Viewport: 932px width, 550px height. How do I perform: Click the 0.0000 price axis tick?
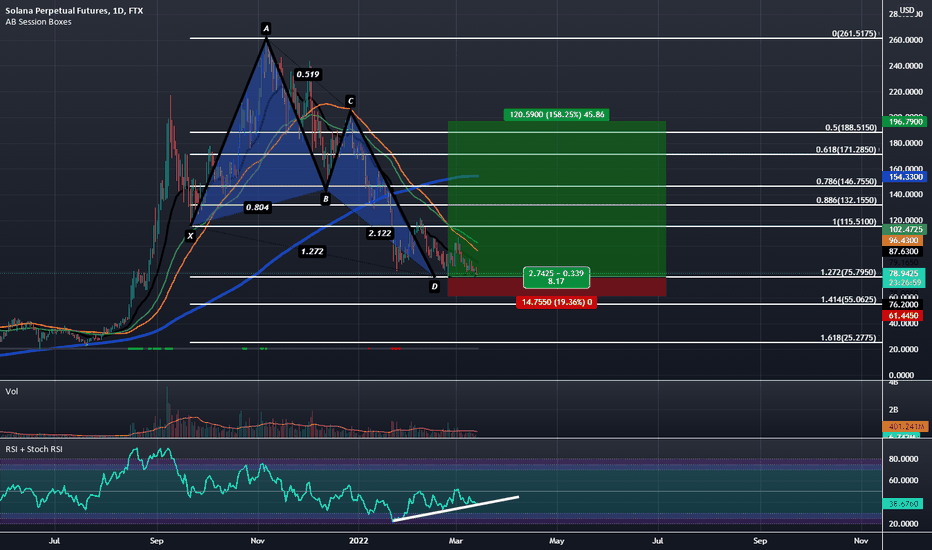901,375
